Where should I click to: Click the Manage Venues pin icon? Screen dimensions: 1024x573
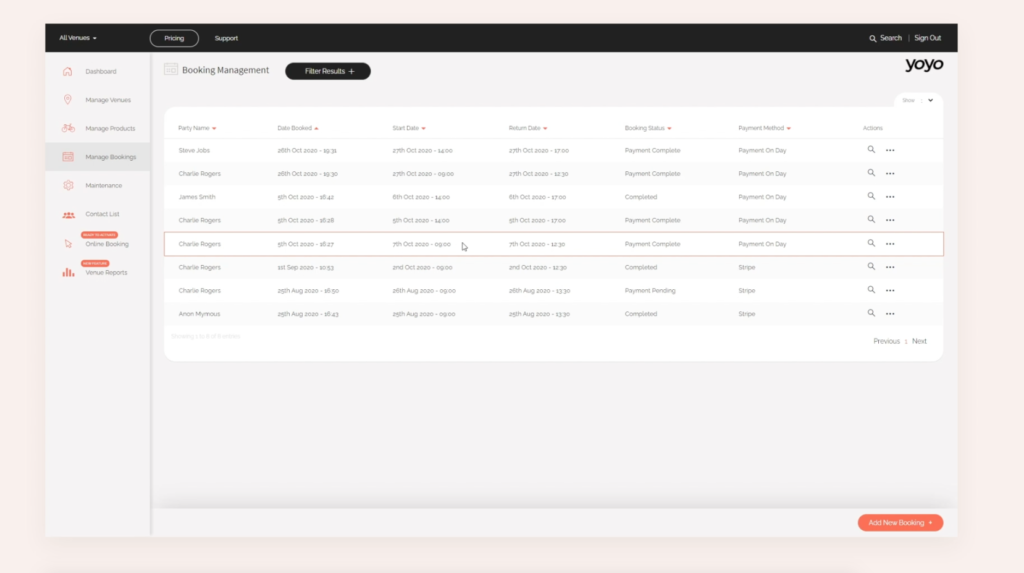click(68, 100)
